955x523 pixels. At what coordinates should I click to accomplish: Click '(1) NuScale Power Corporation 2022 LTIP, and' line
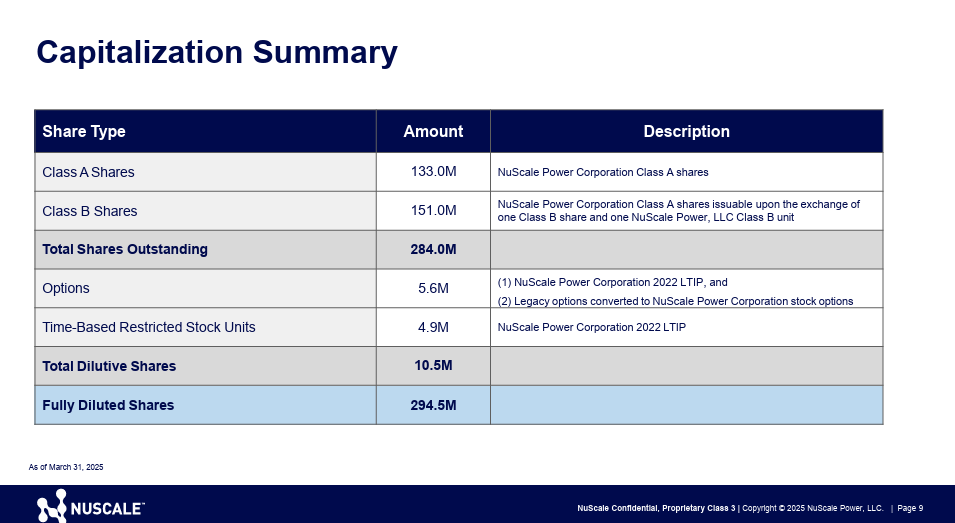coord(613,283)
